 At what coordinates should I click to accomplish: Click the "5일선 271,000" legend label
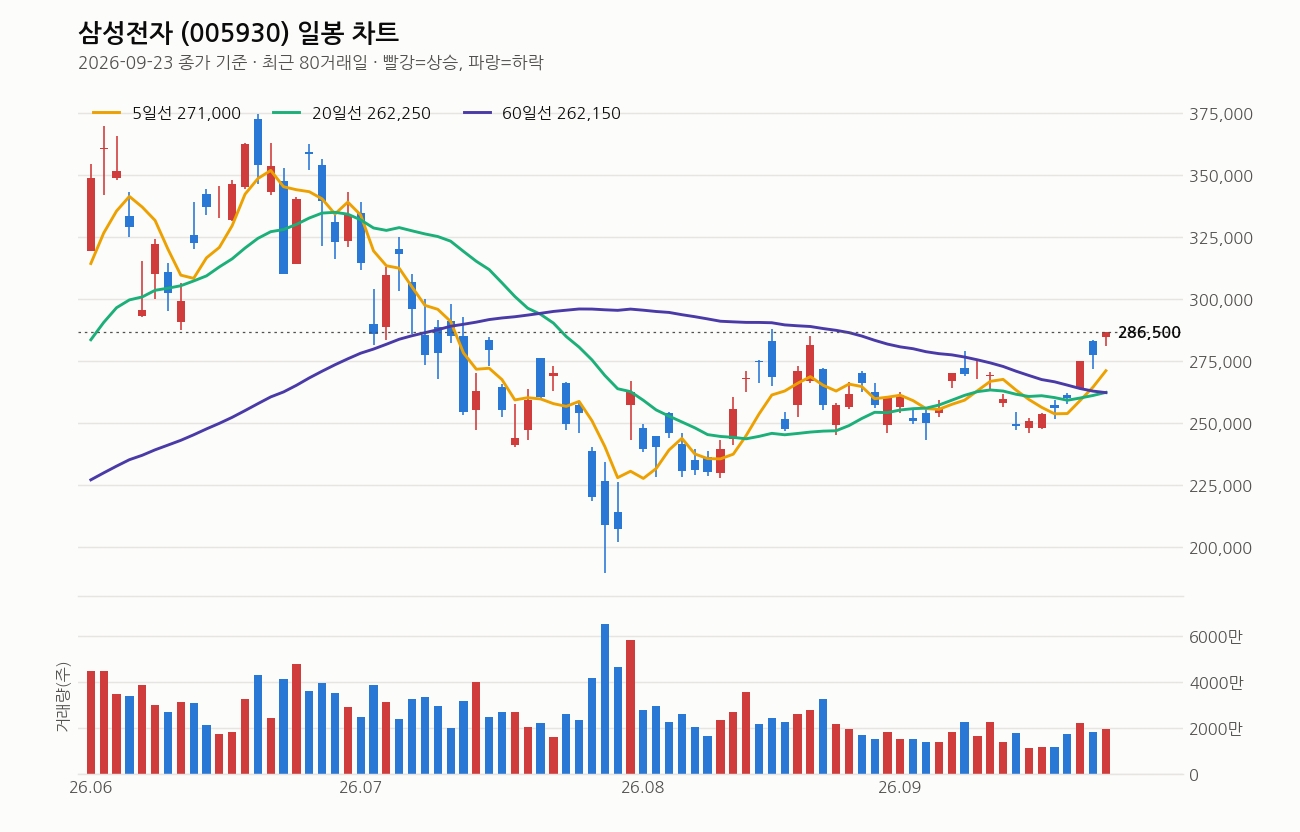tap(187, 114)
